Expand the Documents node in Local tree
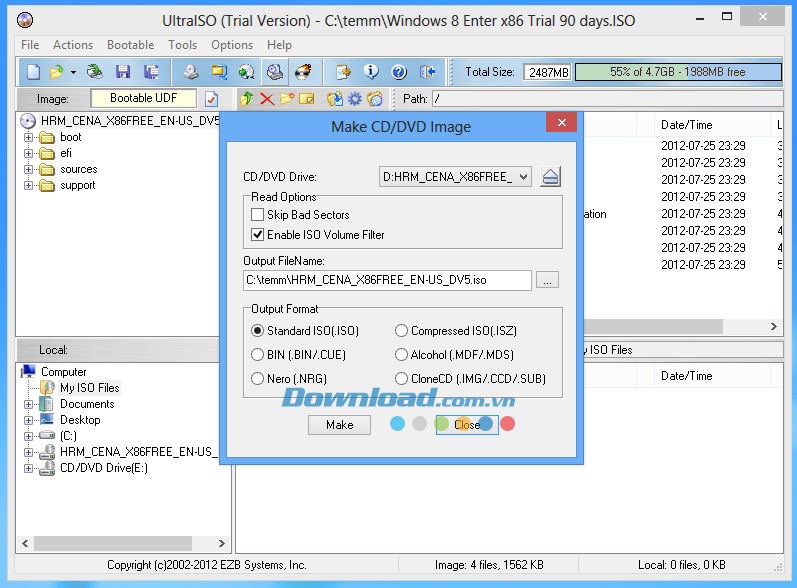This screenshot has width=797, height=588. click(x=29, y=405)
